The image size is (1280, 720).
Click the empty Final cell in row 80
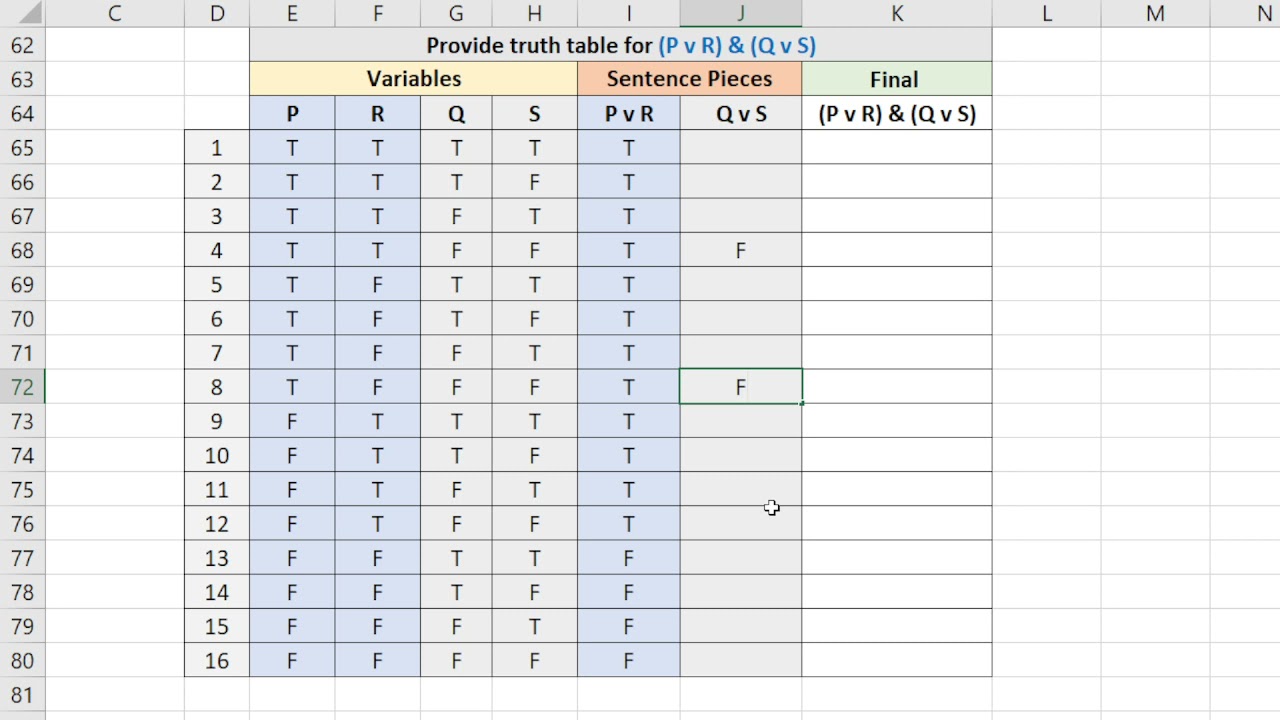tap(896, 661)
